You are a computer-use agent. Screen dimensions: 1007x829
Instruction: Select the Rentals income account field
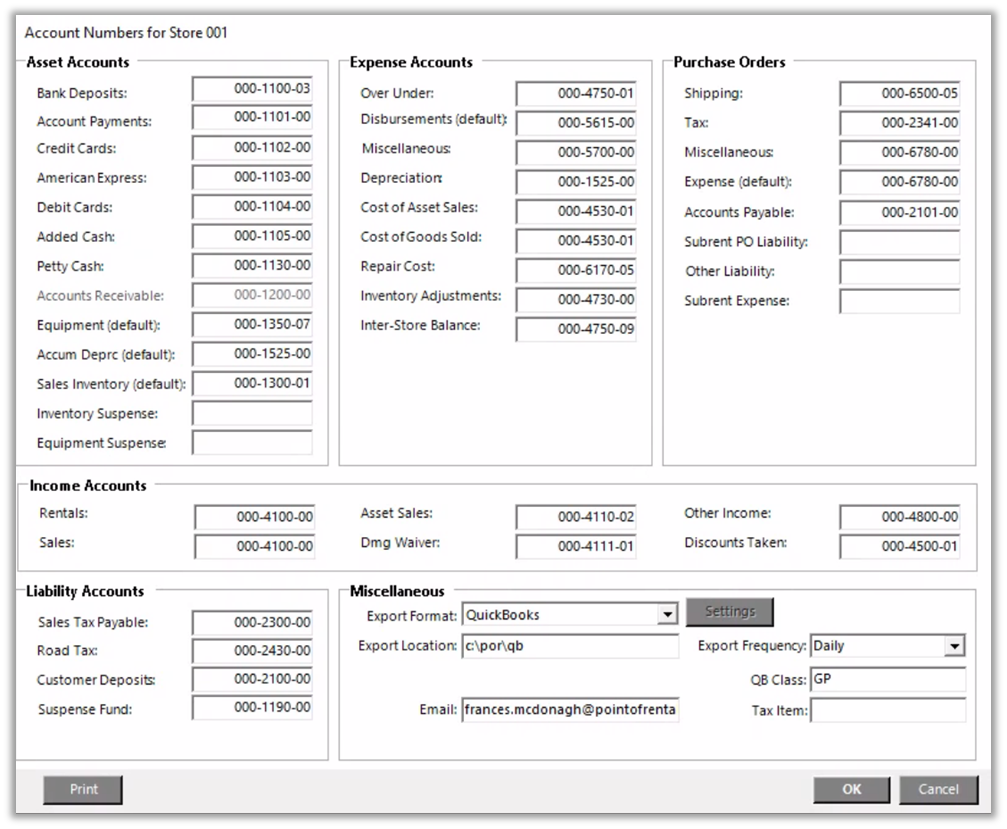(x=254, y=517)
